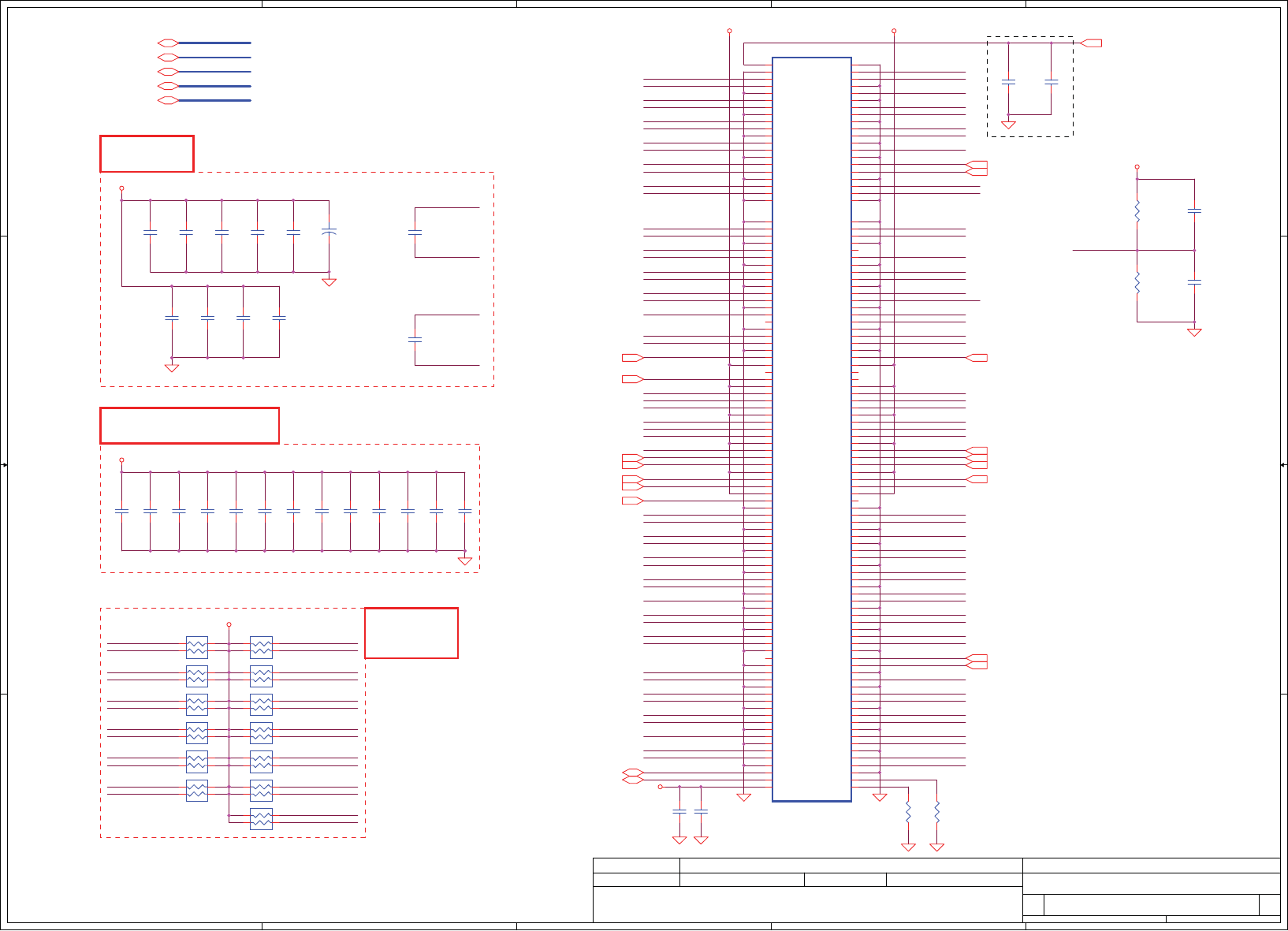Select the topmost of the five stacked bus ports
This screenshot has height=931, width=1288.
[168, 43]
